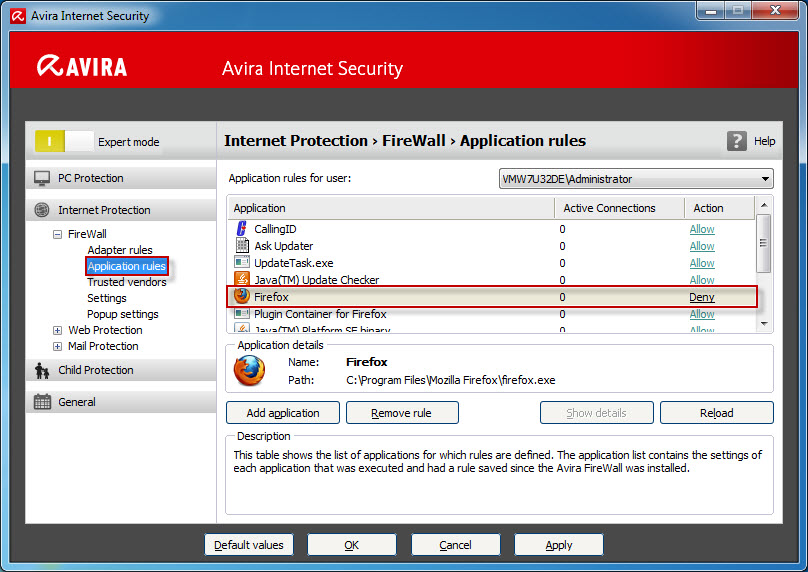
Task: Click the Ask Updater application icon
Action: (242, 245)
